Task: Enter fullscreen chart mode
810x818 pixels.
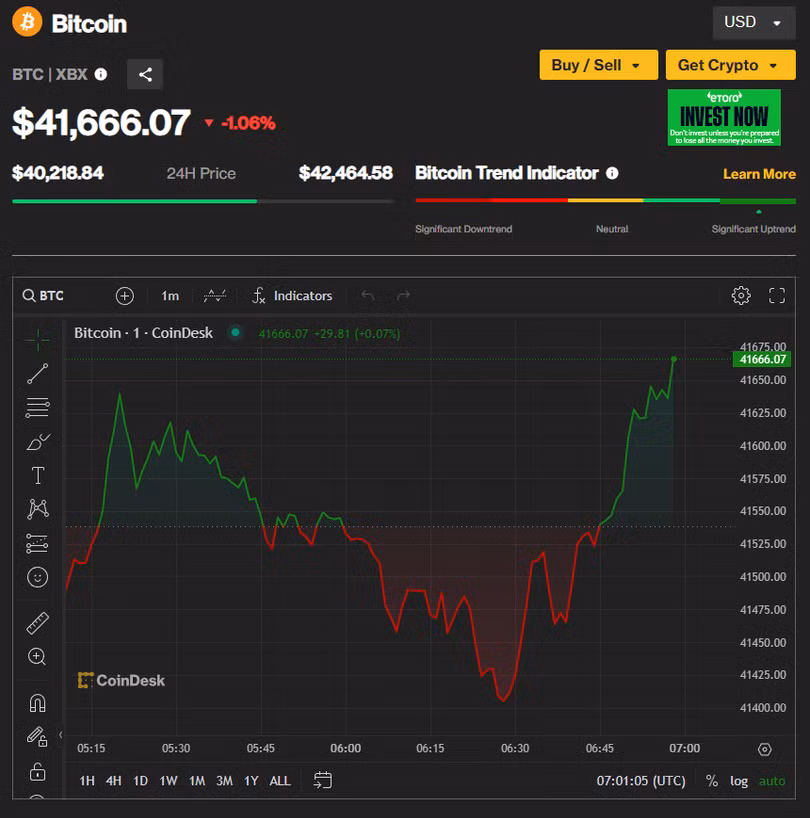Action: [x=777, y=295]
